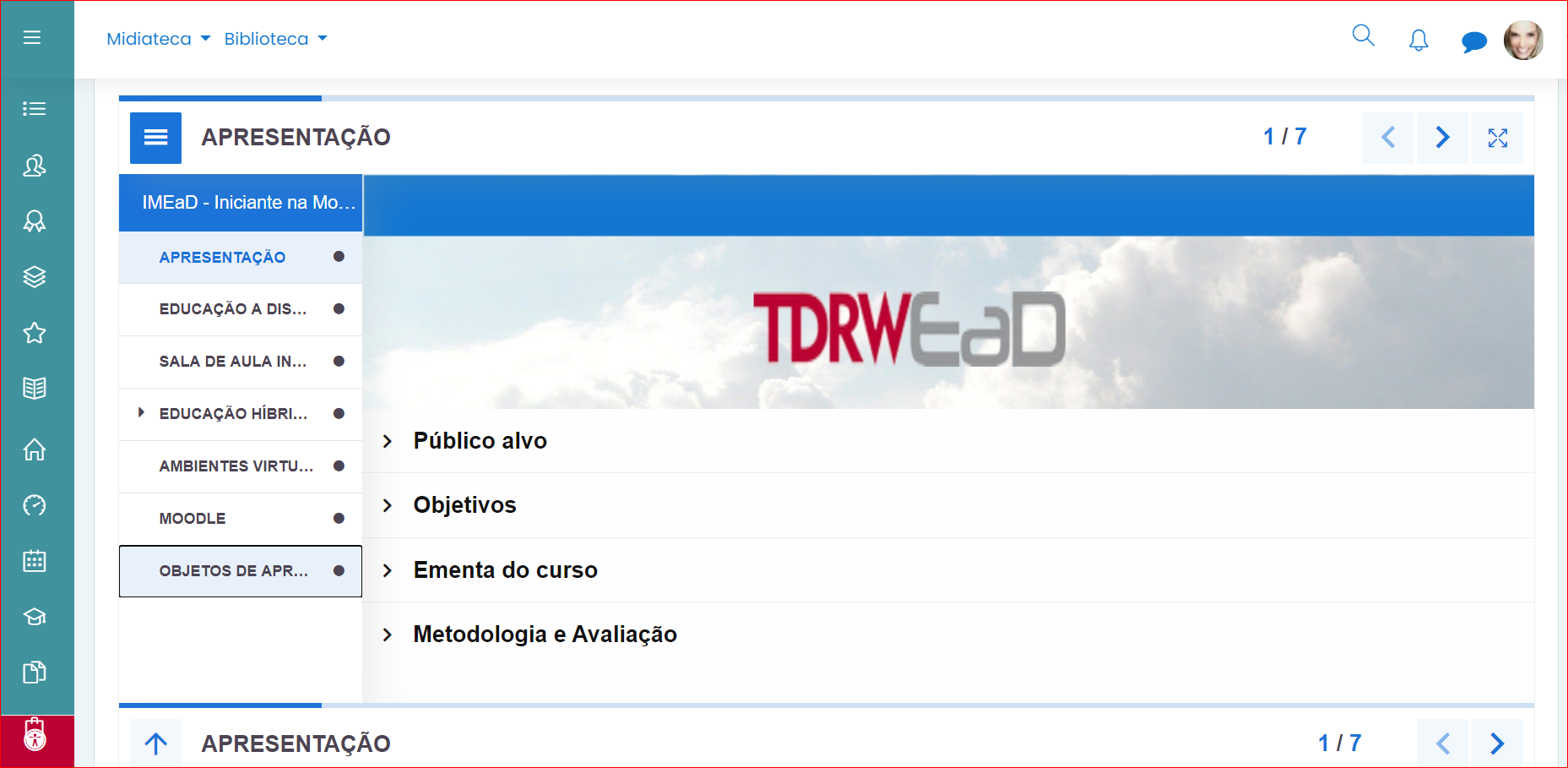Expand the EDUCAÇÃO HÍBRI... chapter arrow
This screenshot has width=1568, height=768.
pos(141,412)
